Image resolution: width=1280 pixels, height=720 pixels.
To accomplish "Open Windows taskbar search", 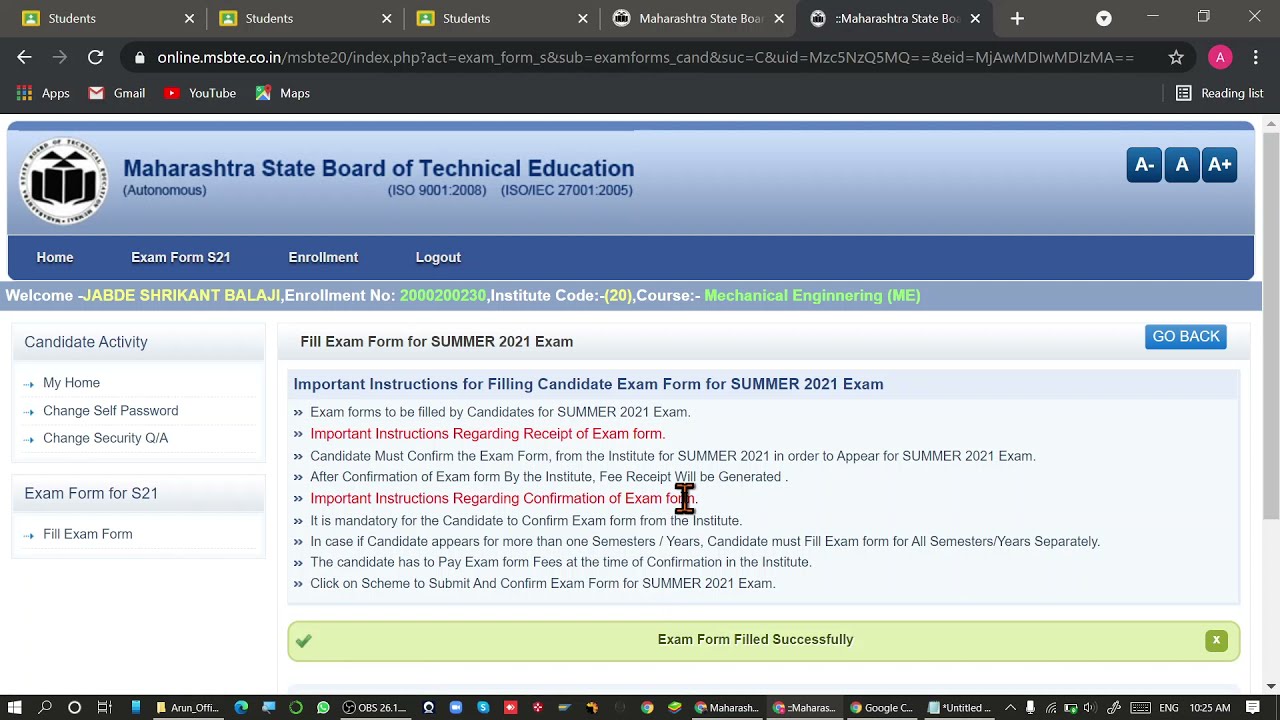I will click(45, 707).
